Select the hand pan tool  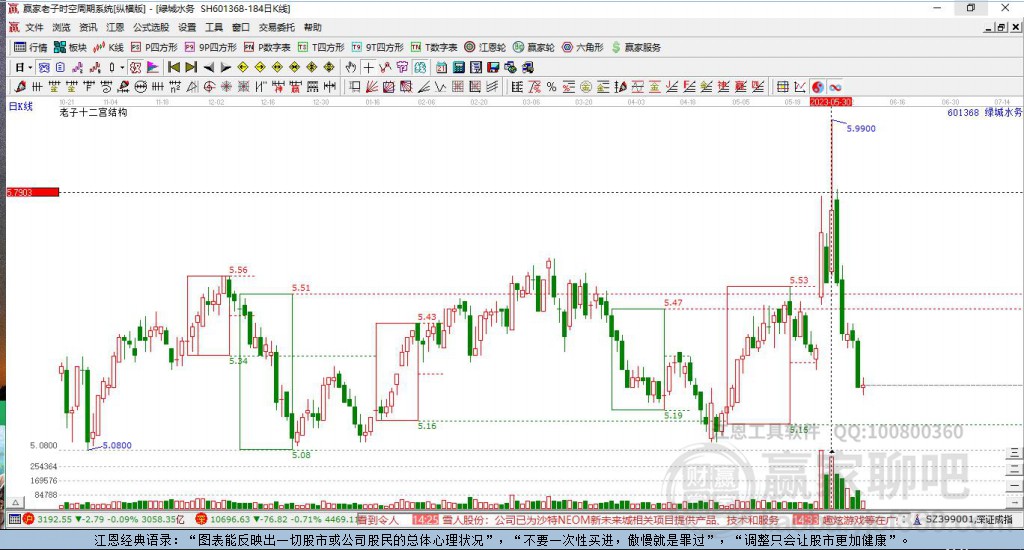[x=351, y=67]
